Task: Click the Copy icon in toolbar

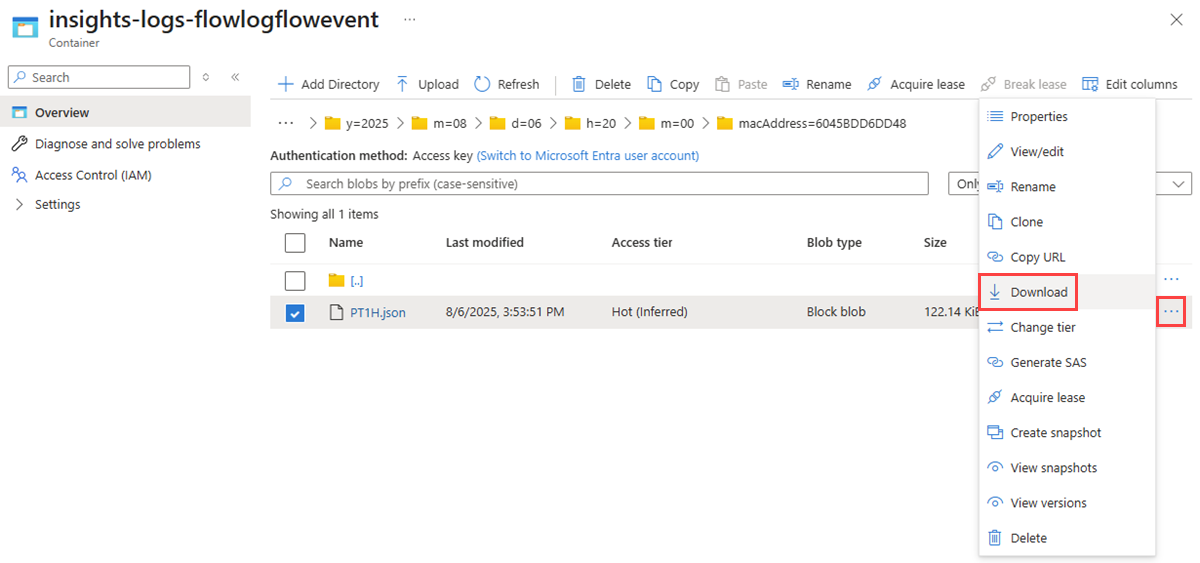Action: (x=654, y=84)
